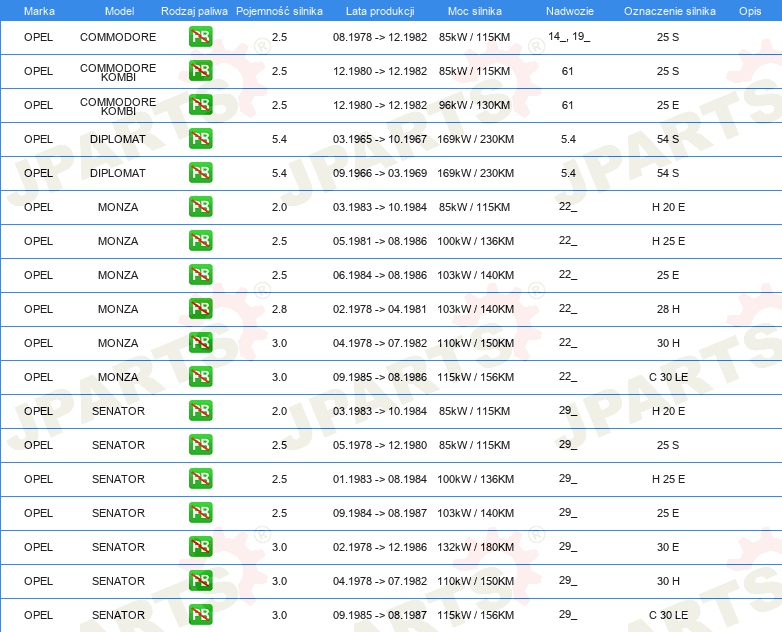
Task: Select the date range 02.1978 -> 12.1986
Action: click(380, 547)
